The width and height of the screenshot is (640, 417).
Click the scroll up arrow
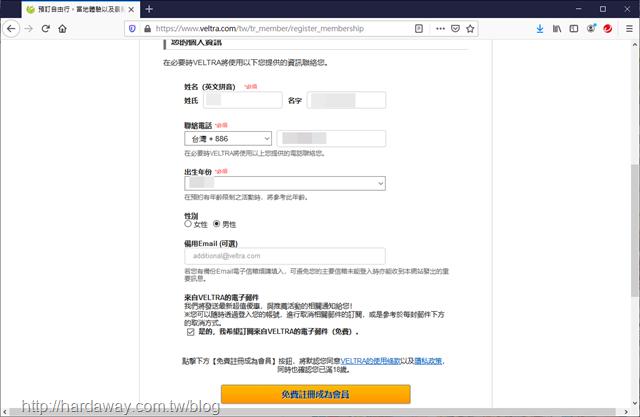click(x=635, y=44)
